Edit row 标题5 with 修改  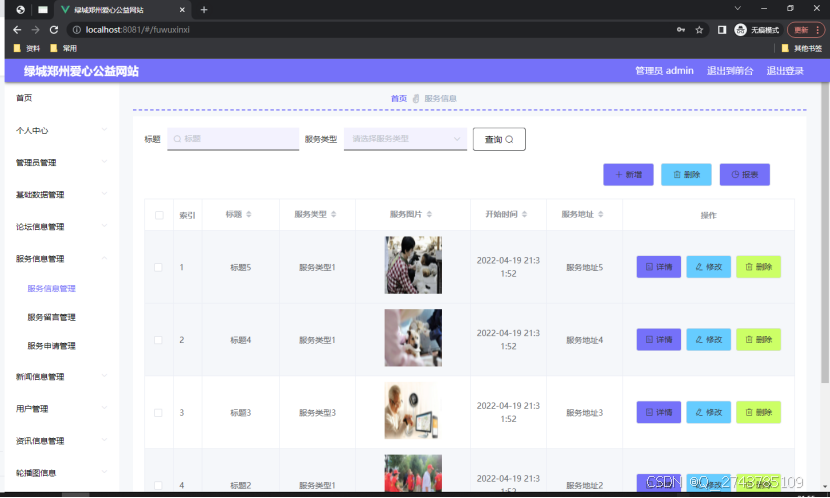(x=708, y=267)
